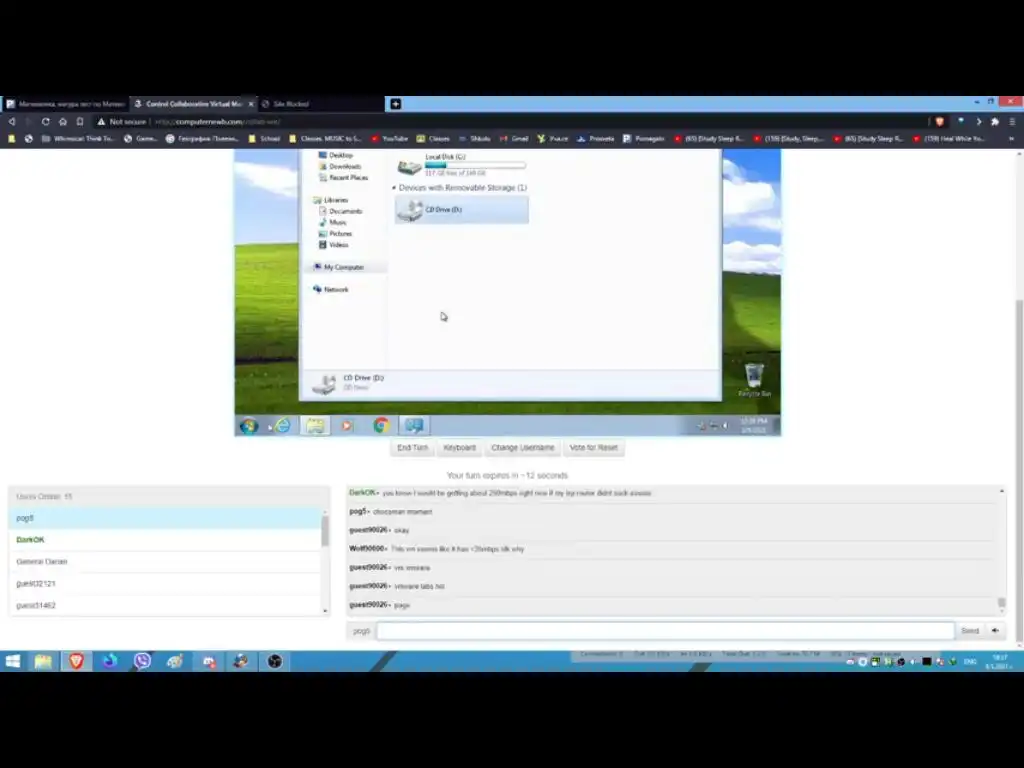Open Viber from the host taskbar
Viewport: 1024px width, 768px height.
[x=142, y=661]
